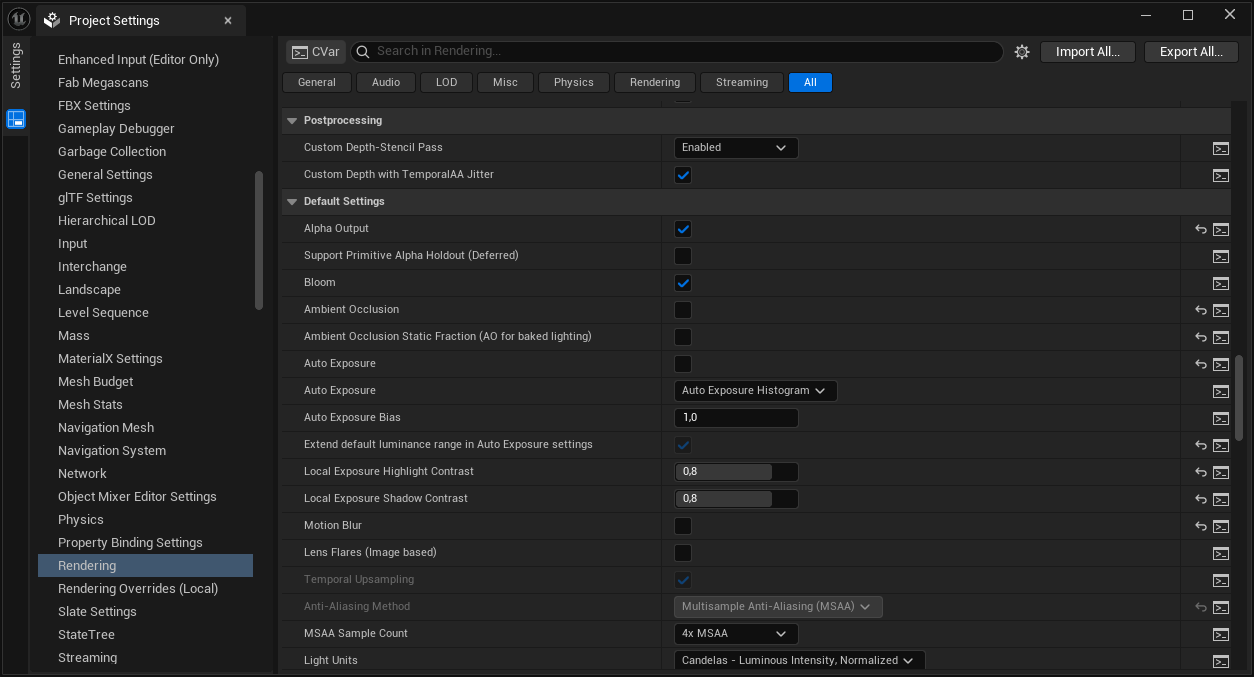Select the Streaming filter tab
This screenshot has width=1254, height=677.
(742, 83)
